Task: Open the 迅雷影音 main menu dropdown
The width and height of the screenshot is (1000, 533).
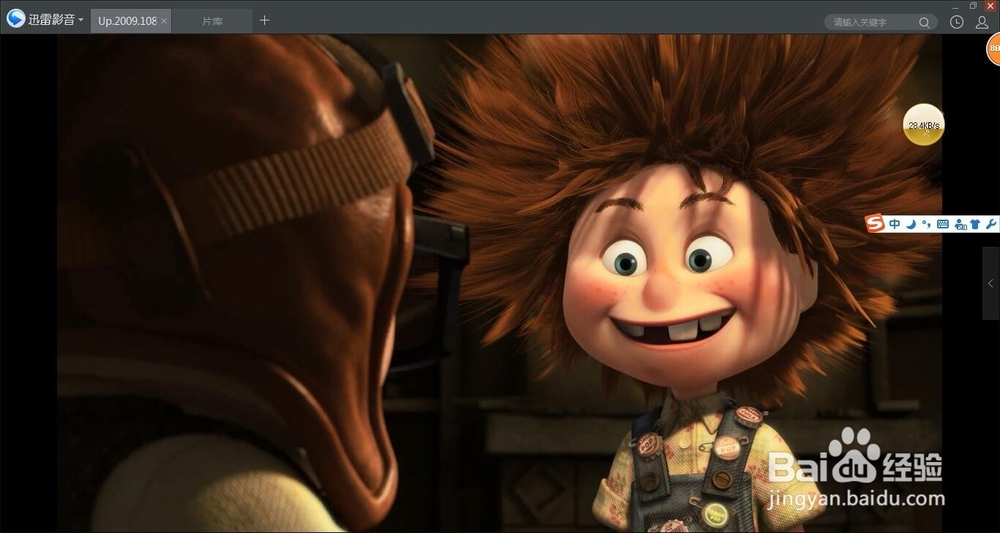Action: tap(55, 20)
